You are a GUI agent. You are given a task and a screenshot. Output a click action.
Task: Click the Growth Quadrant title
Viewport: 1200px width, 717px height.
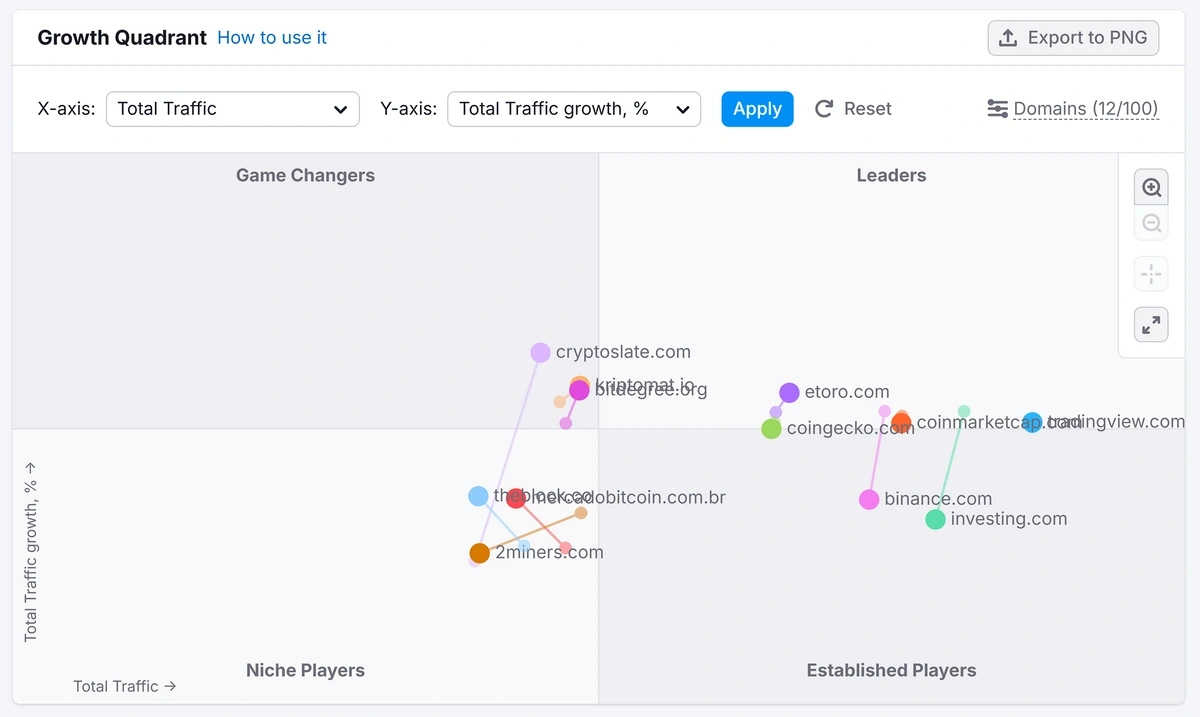coord(122,38)
